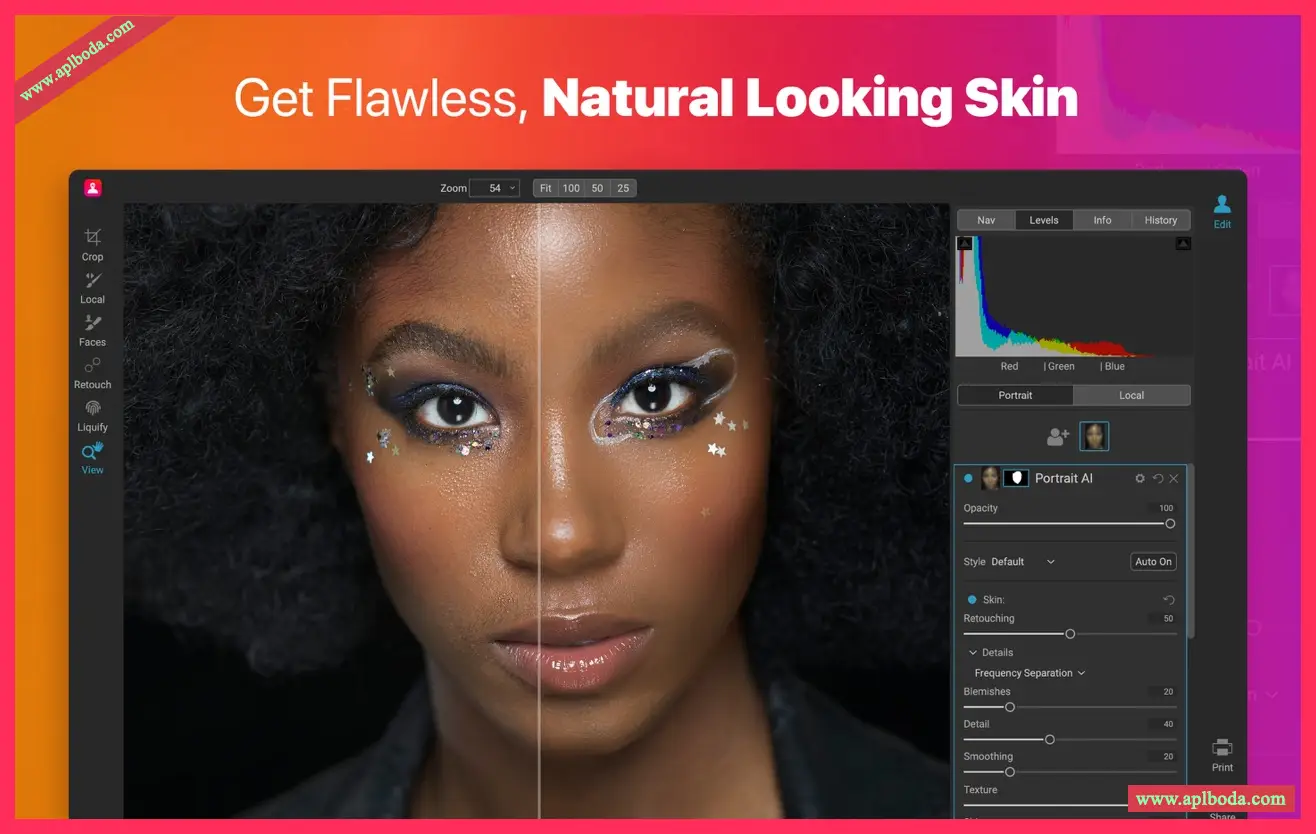
Task: Open Portrait AI settings gear
Action: click(x=1140, y=479)
